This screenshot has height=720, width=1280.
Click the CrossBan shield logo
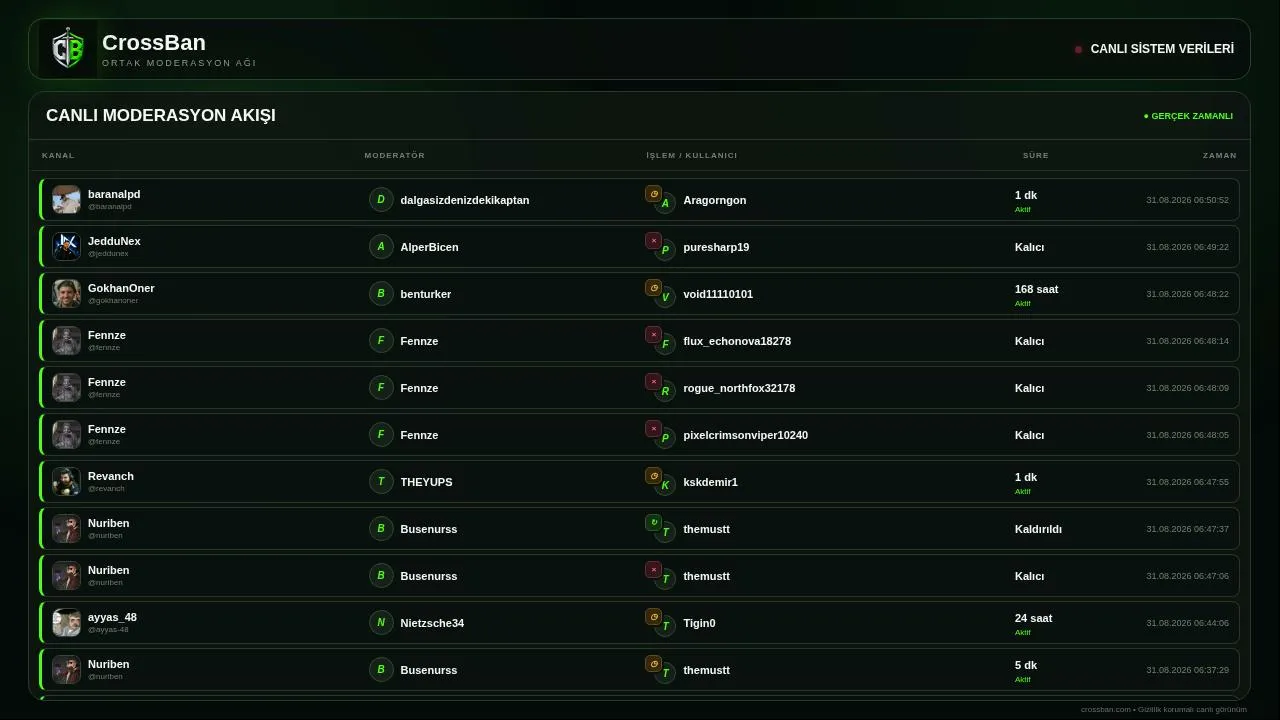(x=68, y=49)
